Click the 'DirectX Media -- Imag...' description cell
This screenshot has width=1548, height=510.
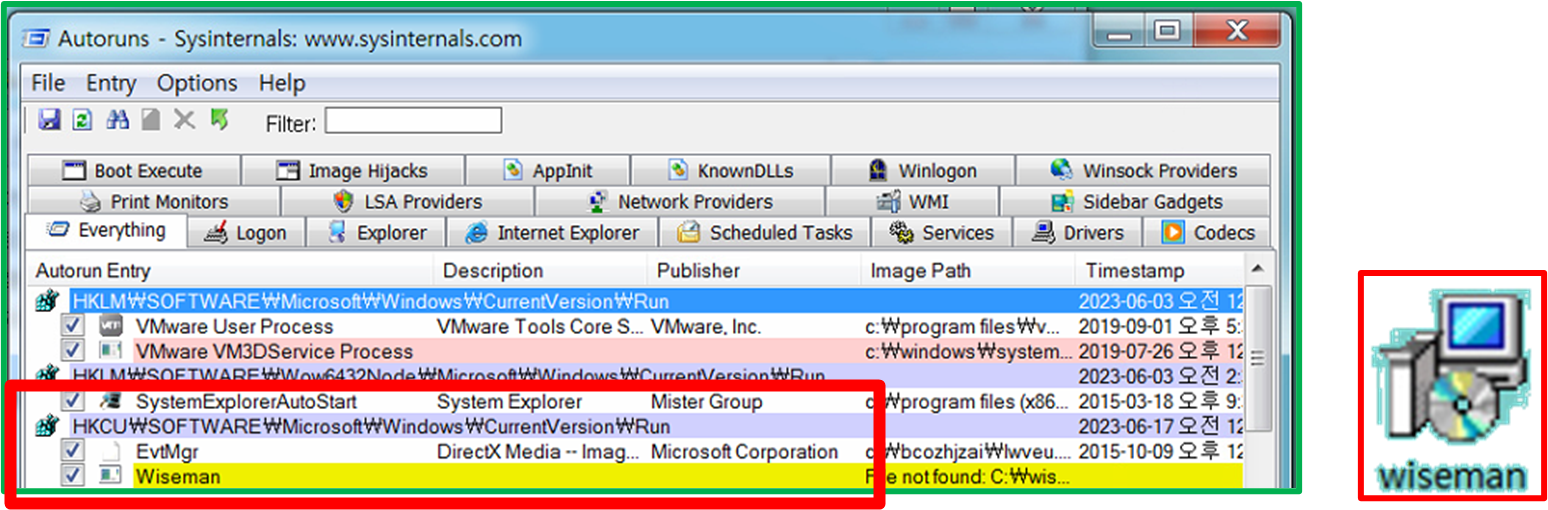539,451
